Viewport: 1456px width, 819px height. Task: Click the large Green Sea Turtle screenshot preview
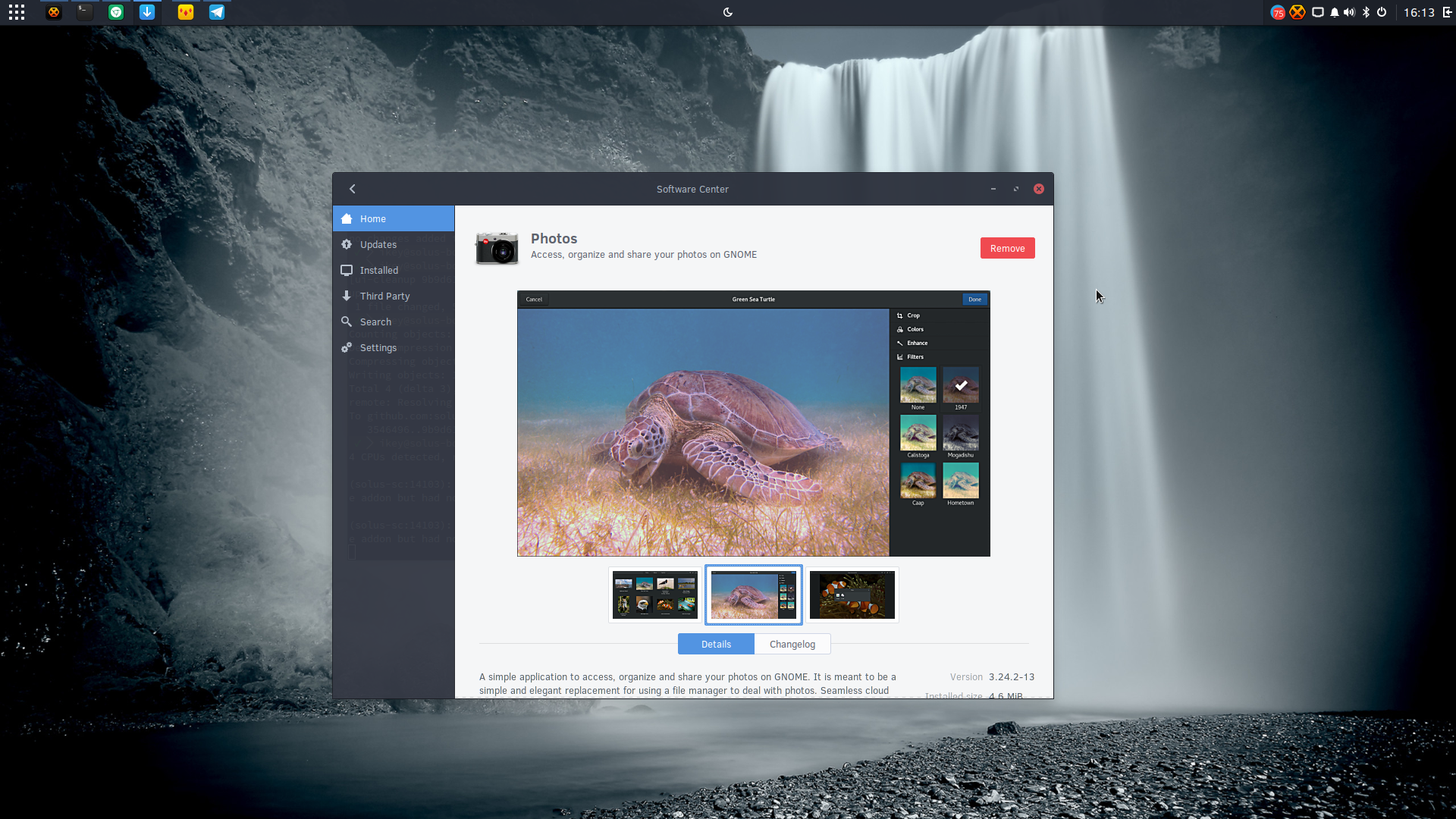tap(754, 423)
